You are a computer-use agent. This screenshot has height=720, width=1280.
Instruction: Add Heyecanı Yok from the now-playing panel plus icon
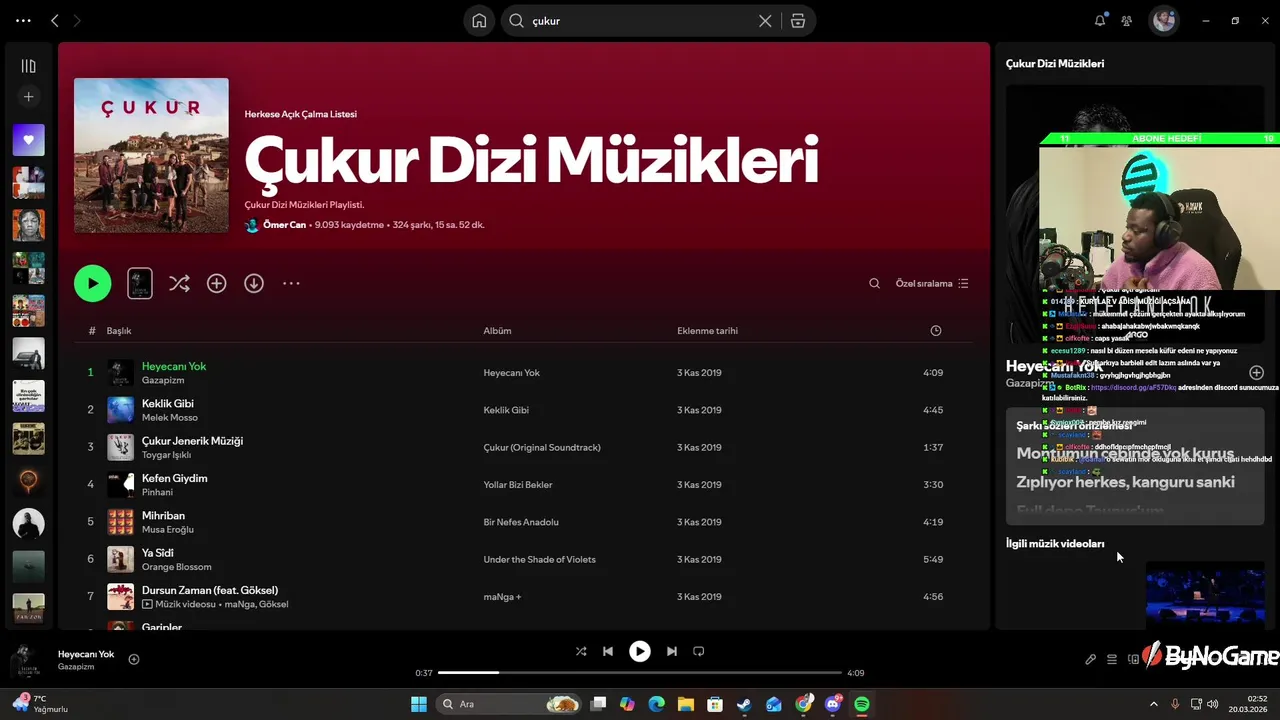click(x=1256, y=373)
